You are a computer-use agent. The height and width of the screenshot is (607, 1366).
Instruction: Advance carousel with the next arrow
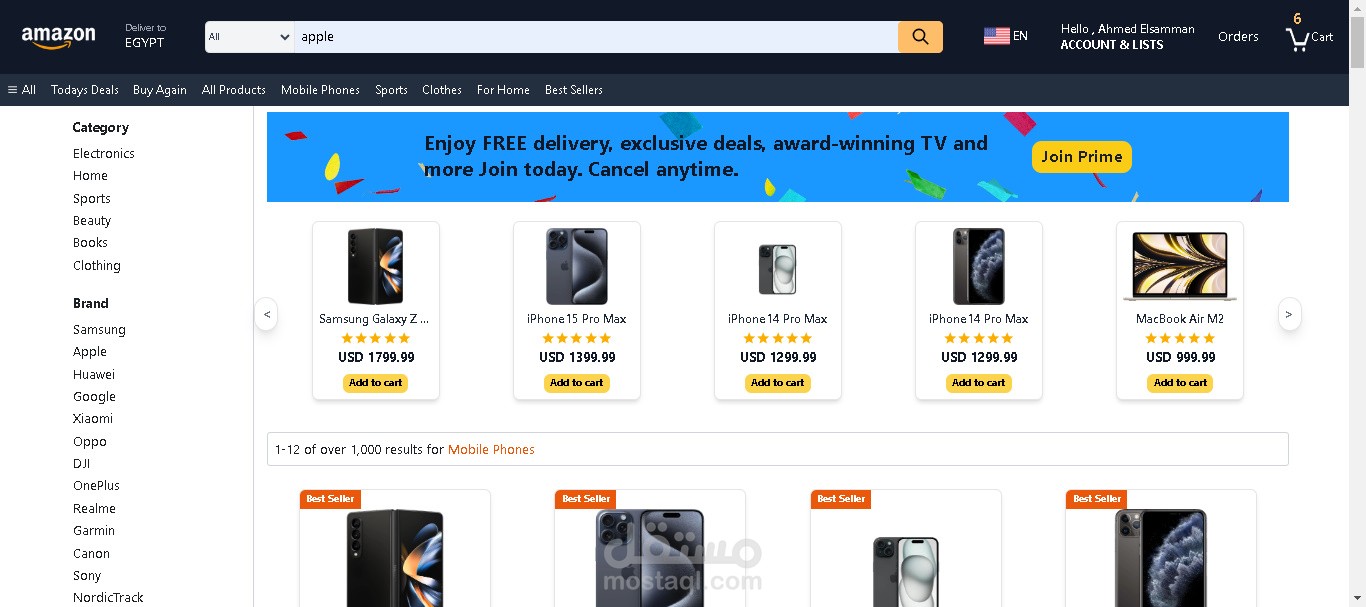tap(1289, 314)
